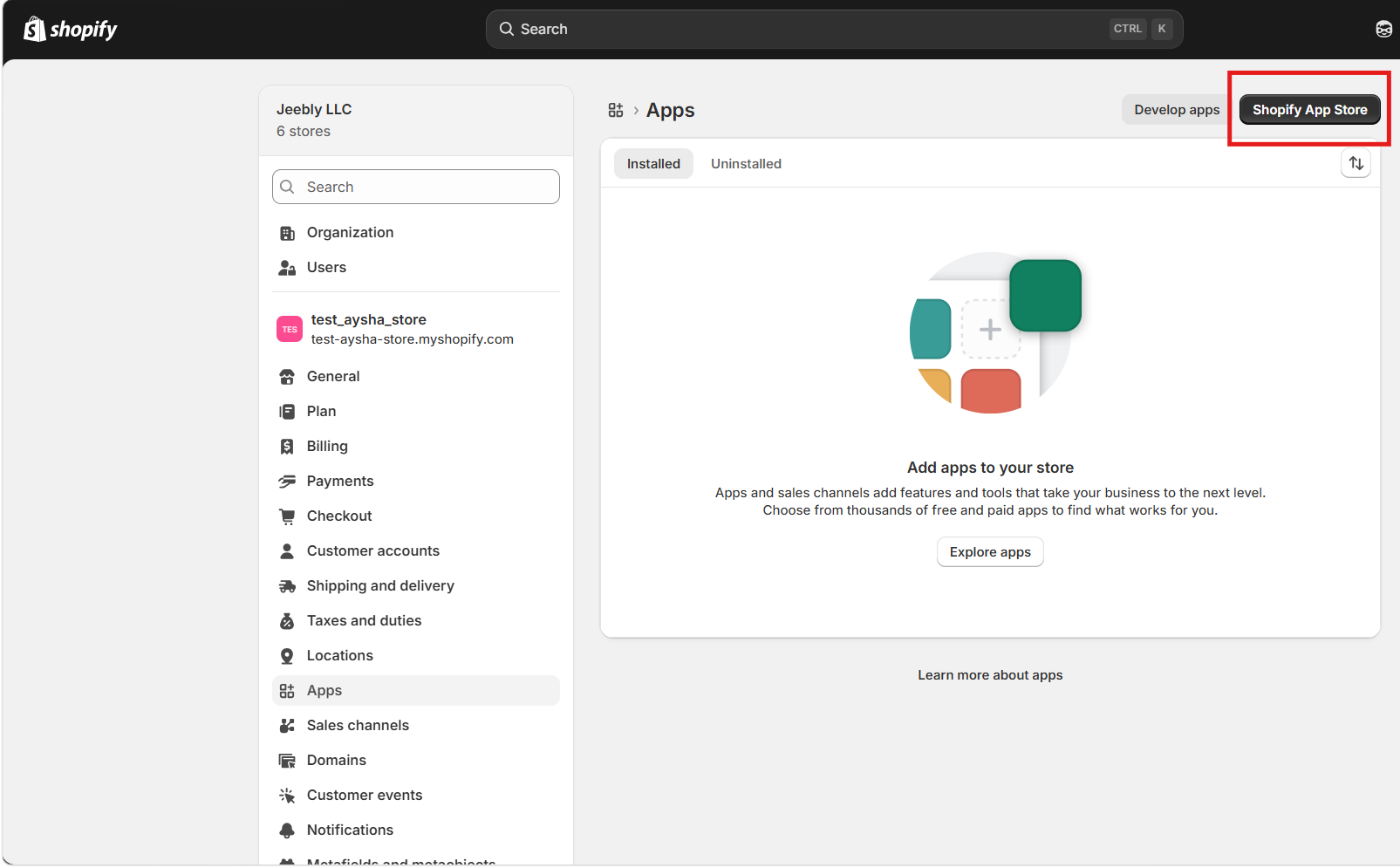Image resolution: width=1400 pixels, height=868 pixels.
Task: Click the Notifications bell icon
Action: click(x=287, y=830)
